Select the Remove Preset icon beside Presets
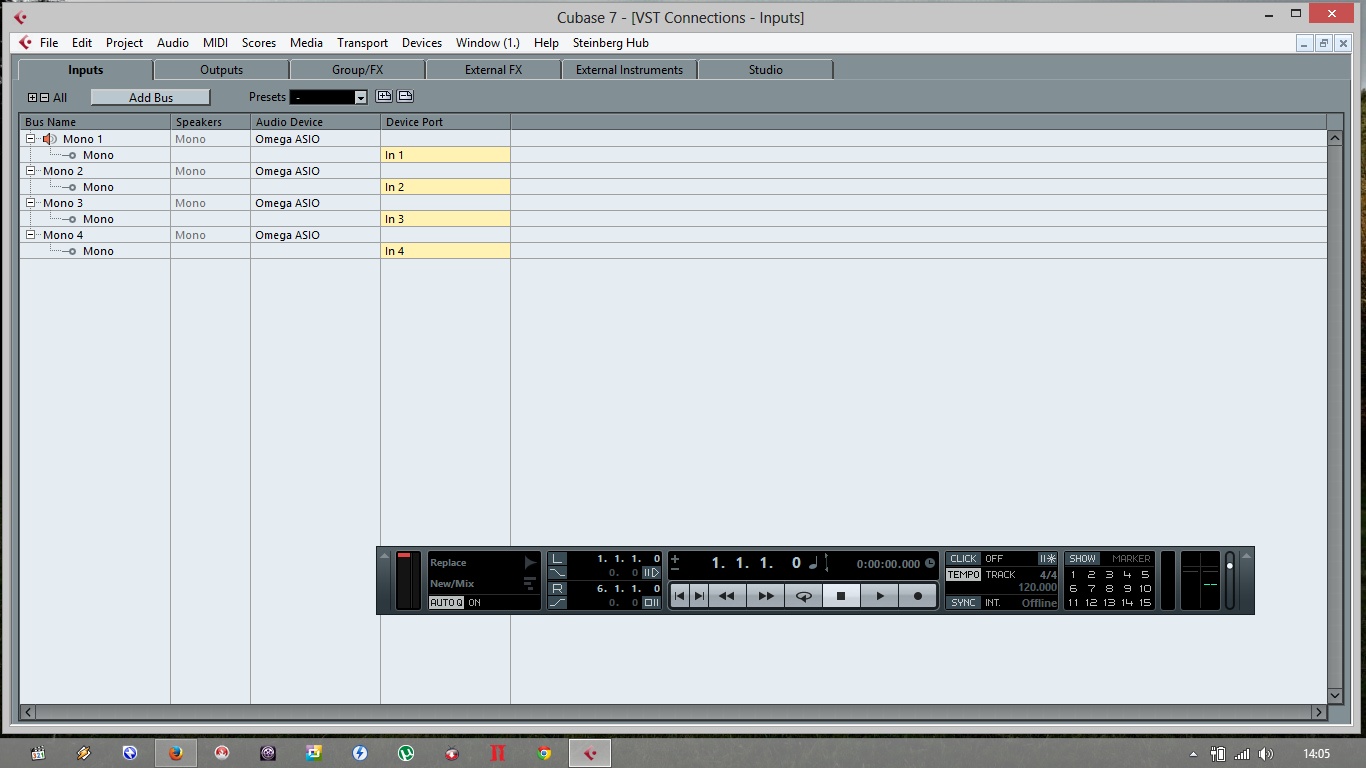 tap(405, 95)
